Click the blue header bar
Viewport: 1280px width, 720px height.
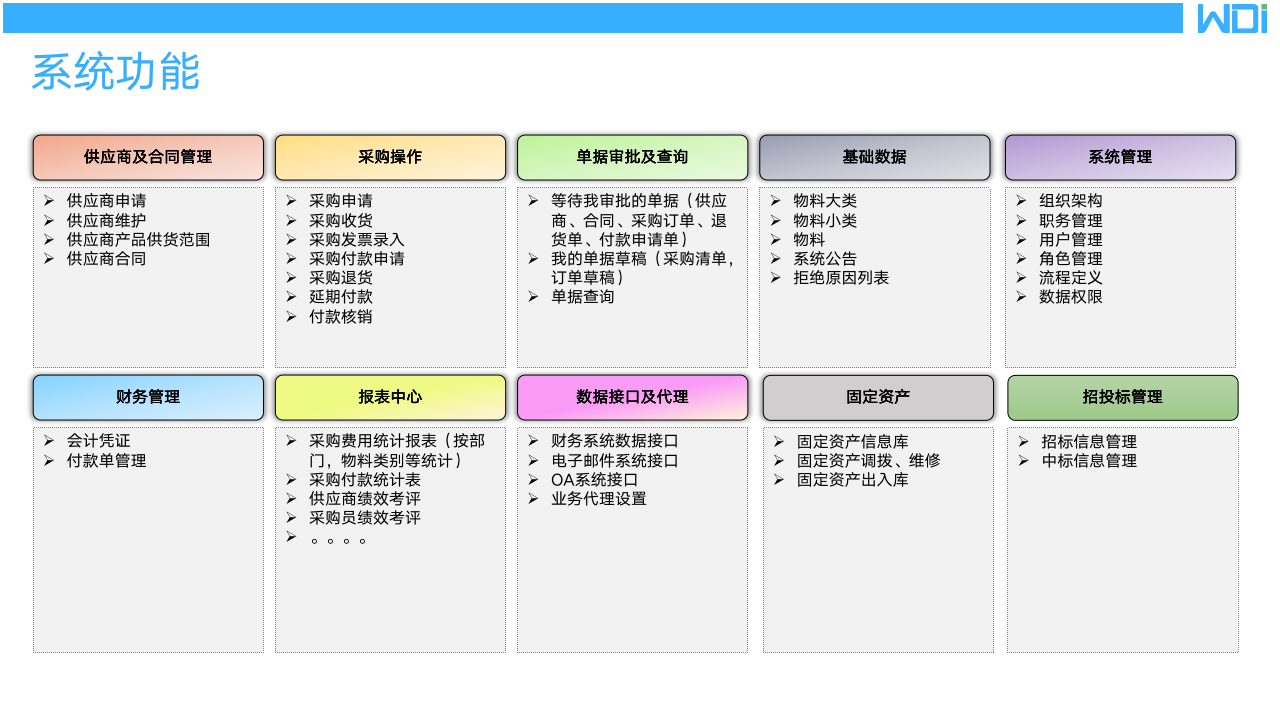click(600, 16)
